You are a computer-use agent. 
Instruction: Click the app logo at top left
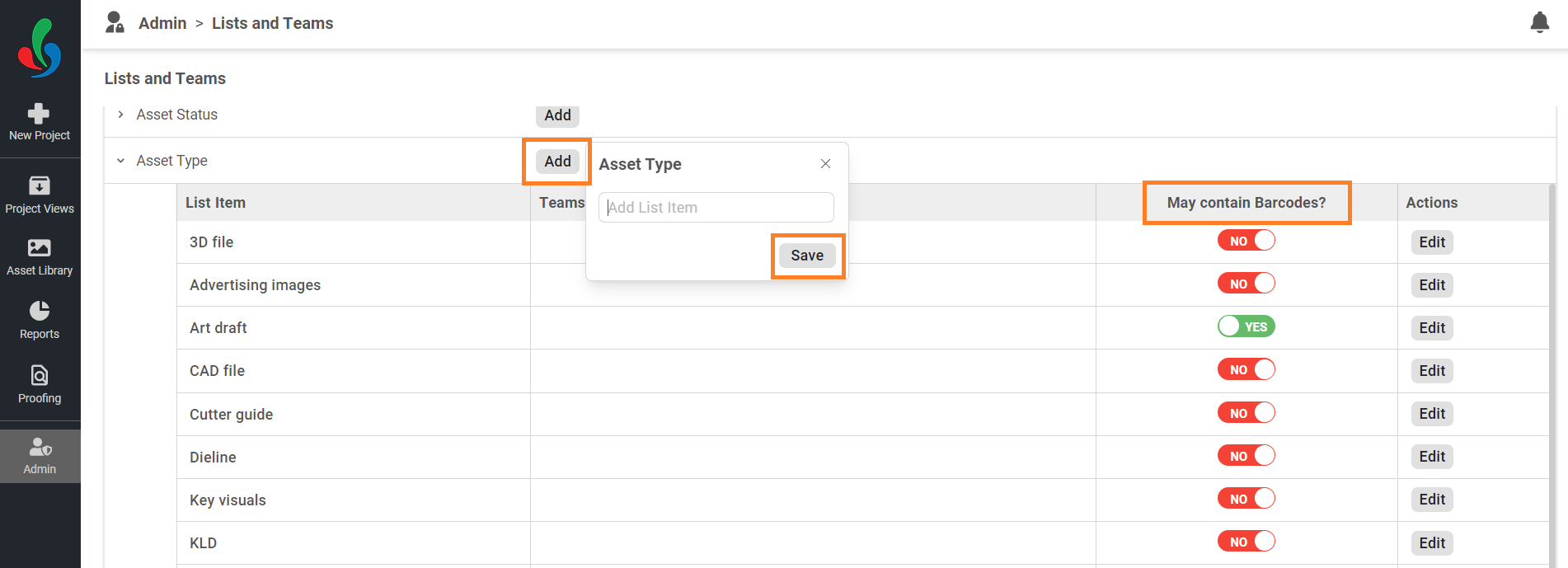click(40, 48)
